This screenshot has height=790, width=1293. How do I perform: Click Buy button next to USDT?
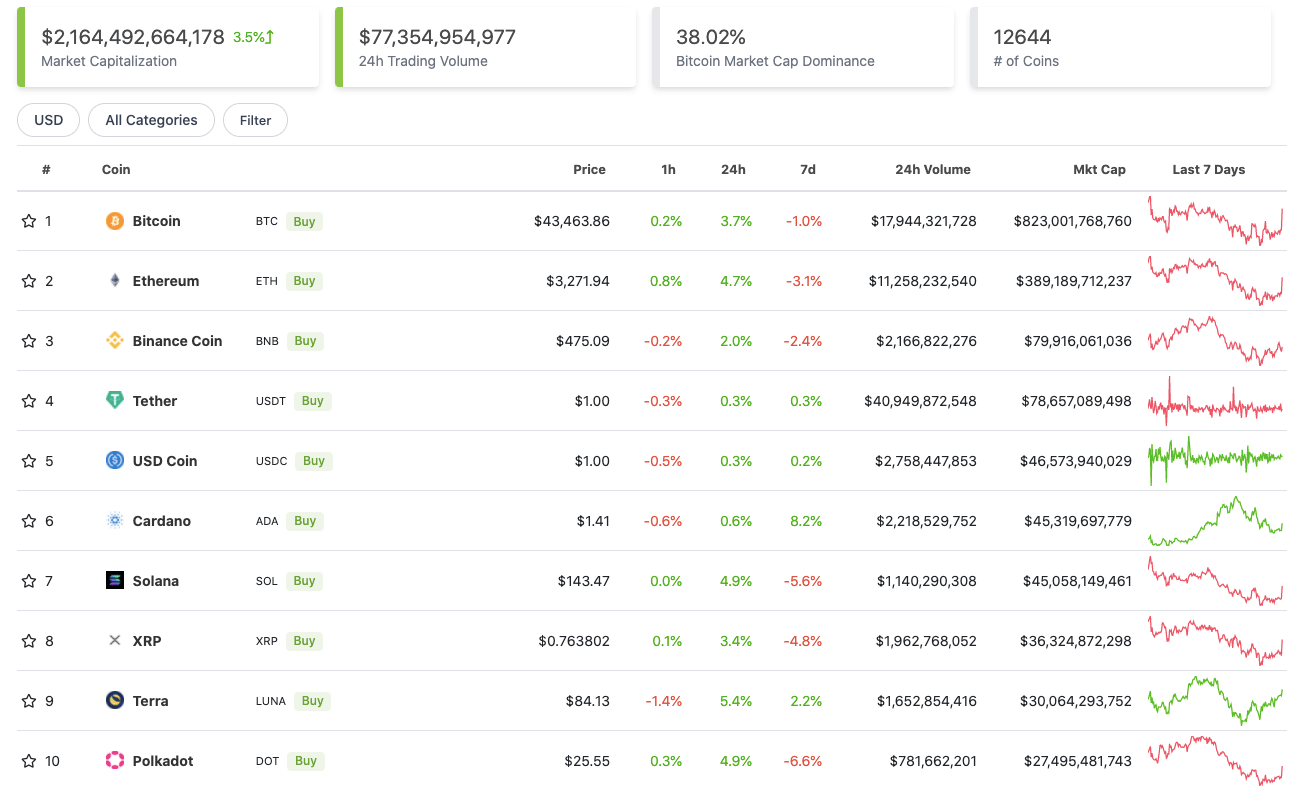point(312,401)
